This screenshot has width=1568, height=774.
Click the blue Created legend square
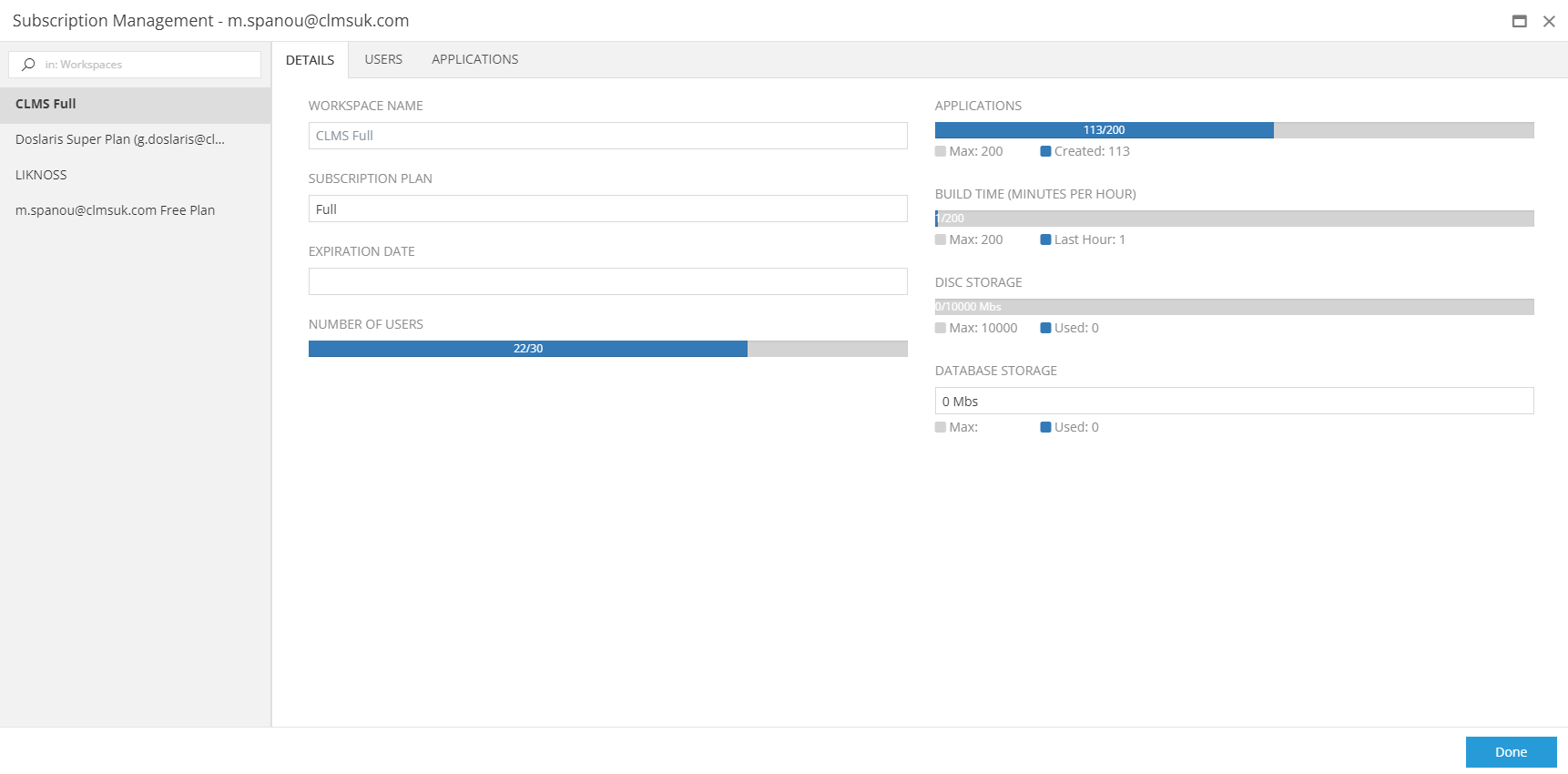point(1045,152)
